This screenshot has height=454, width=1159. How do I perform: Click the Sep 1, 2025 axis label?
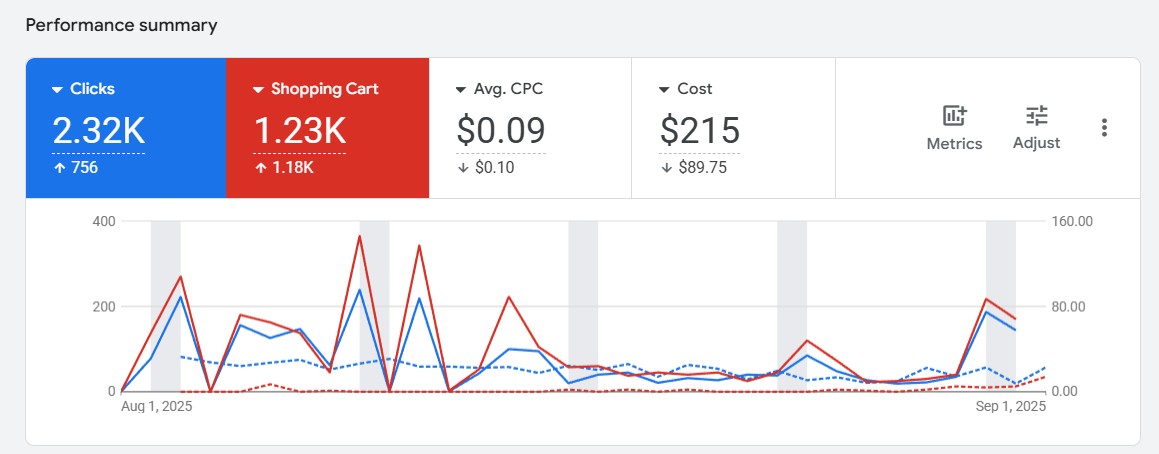click(1010, 407)
